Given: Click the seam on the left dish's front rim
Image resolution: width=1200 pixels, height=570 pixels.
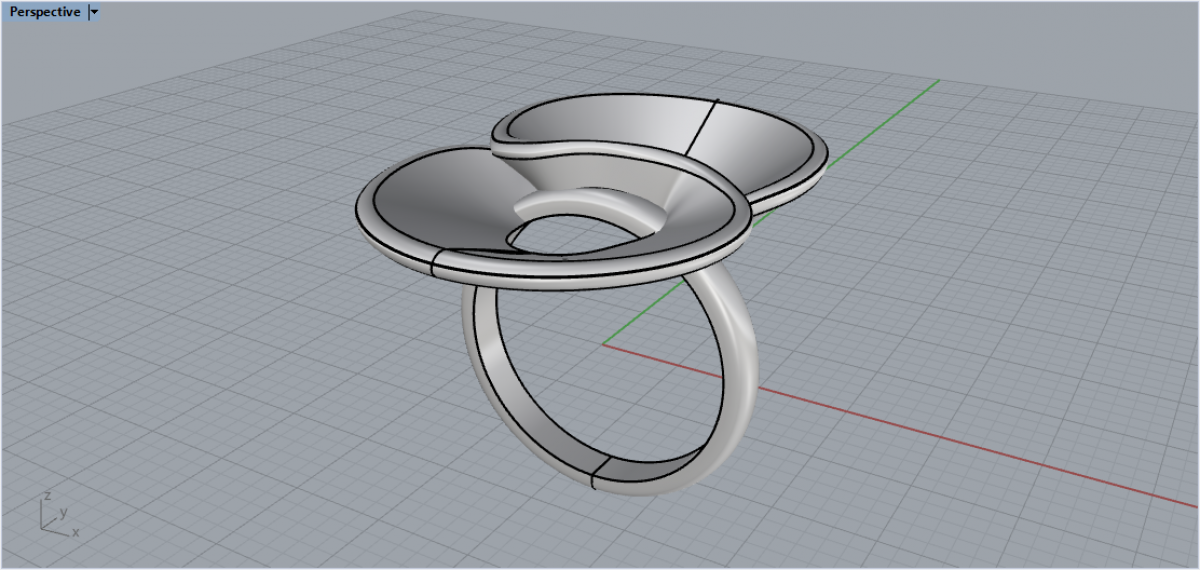Looking at the screenshot, I should pos(437,263).
